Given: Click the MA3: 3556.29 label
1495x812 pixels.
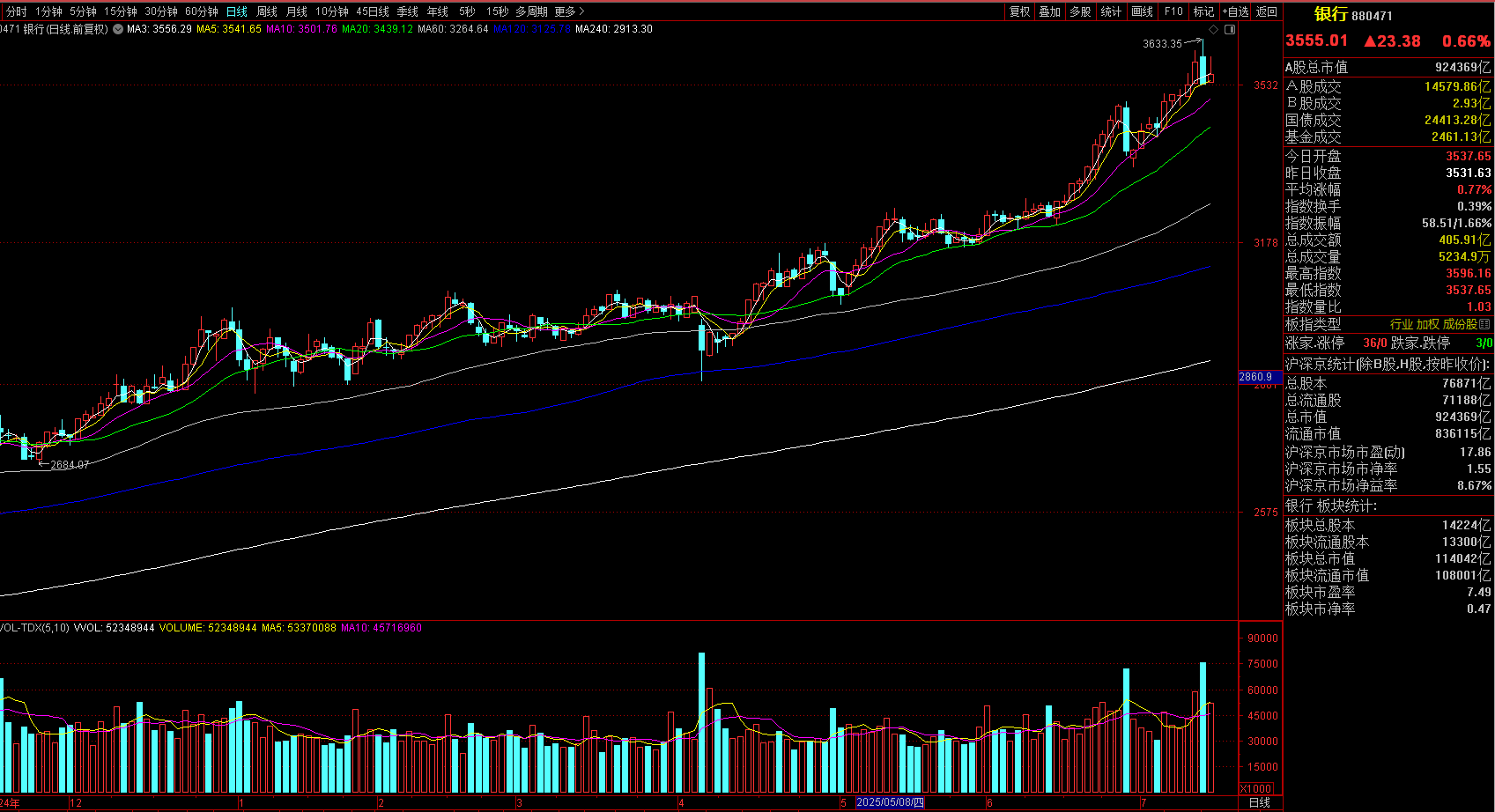Looking at the screenshot, I should (159, 29).
